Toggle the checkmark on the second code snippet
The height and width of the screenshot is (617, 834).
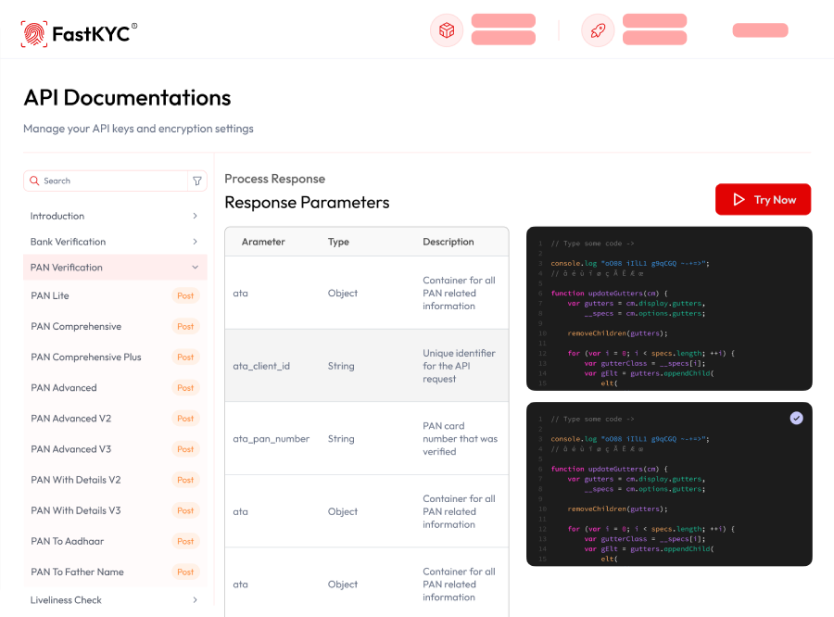point(797,417)
